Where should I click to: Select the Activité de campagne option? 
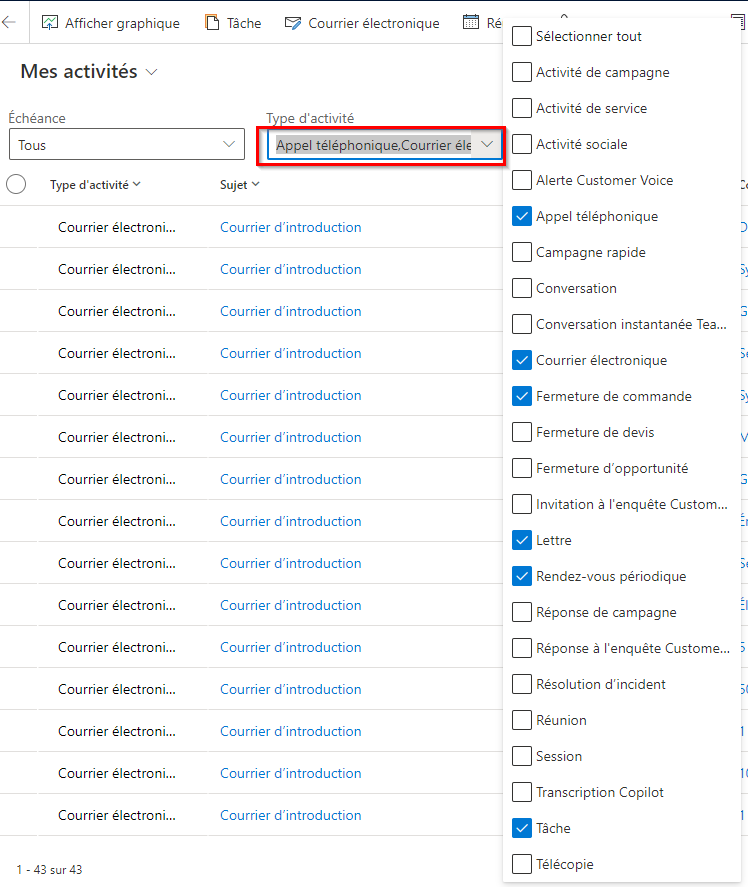pos(603,72)
